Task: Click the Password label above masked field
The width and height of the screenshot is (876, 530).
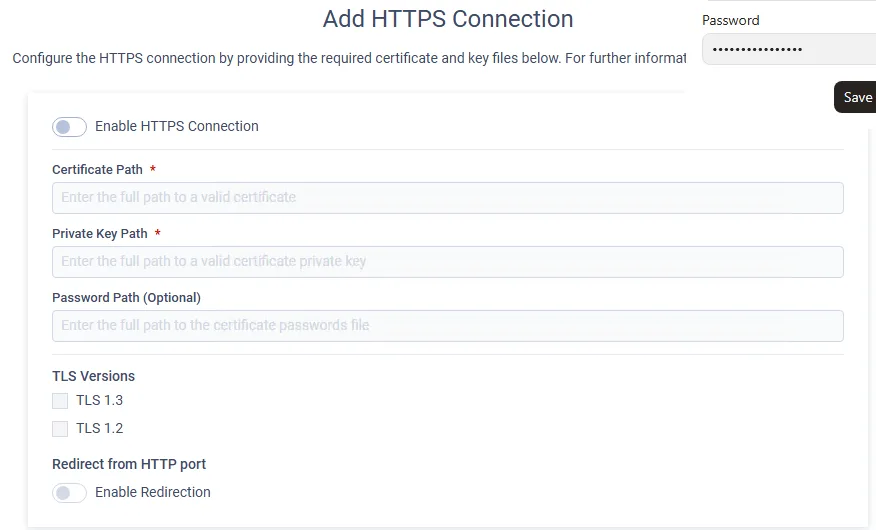Action: pos(731,21)
